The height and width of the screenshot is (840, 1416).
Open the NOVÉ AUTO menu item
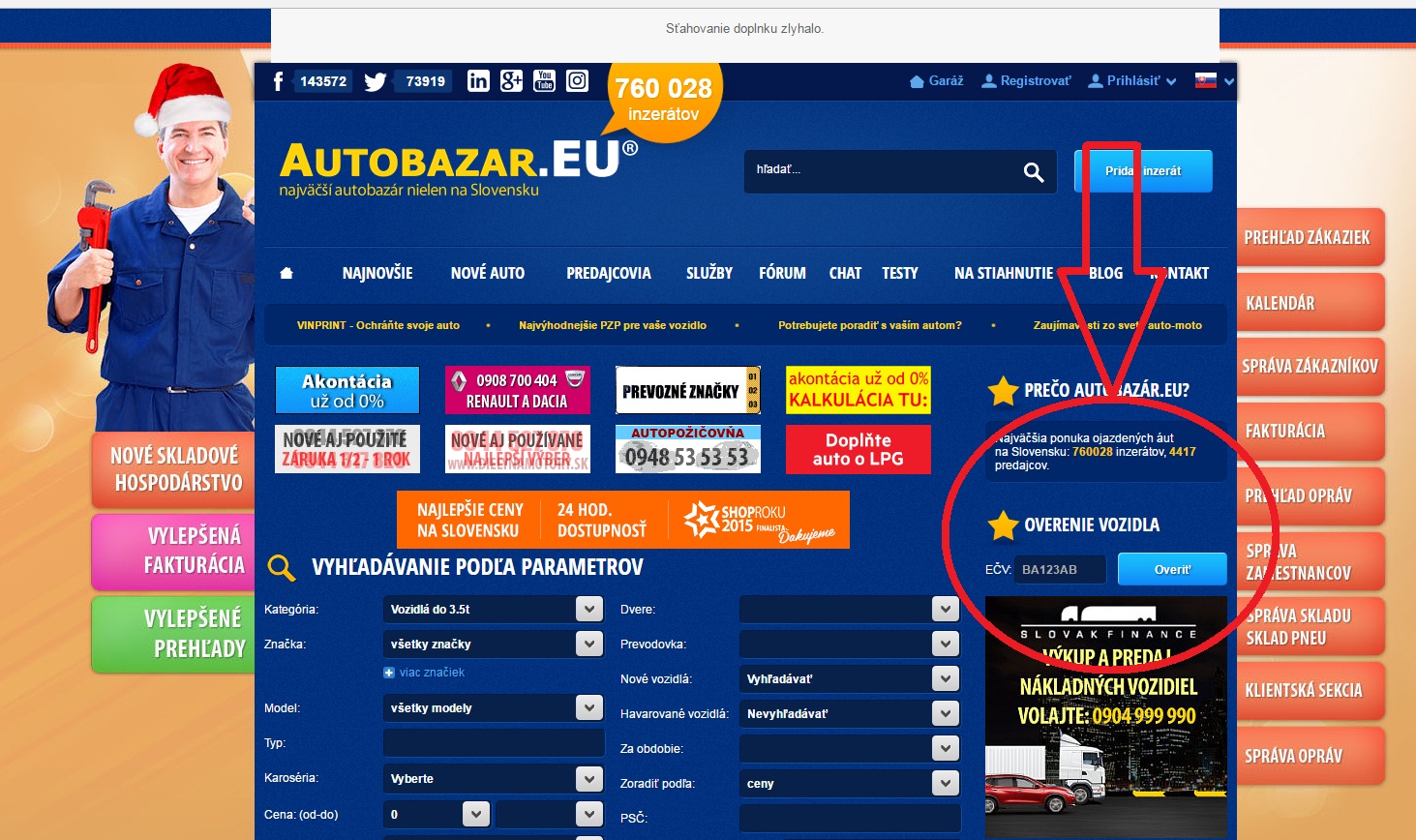488,273
